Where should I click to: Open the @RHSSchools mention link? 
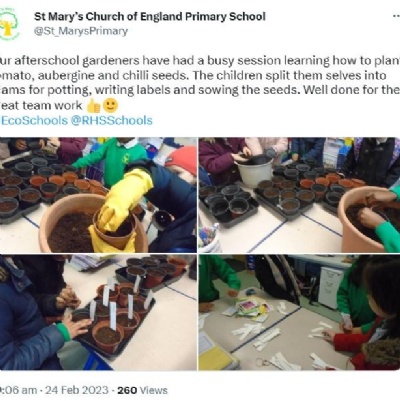(112, 120)
